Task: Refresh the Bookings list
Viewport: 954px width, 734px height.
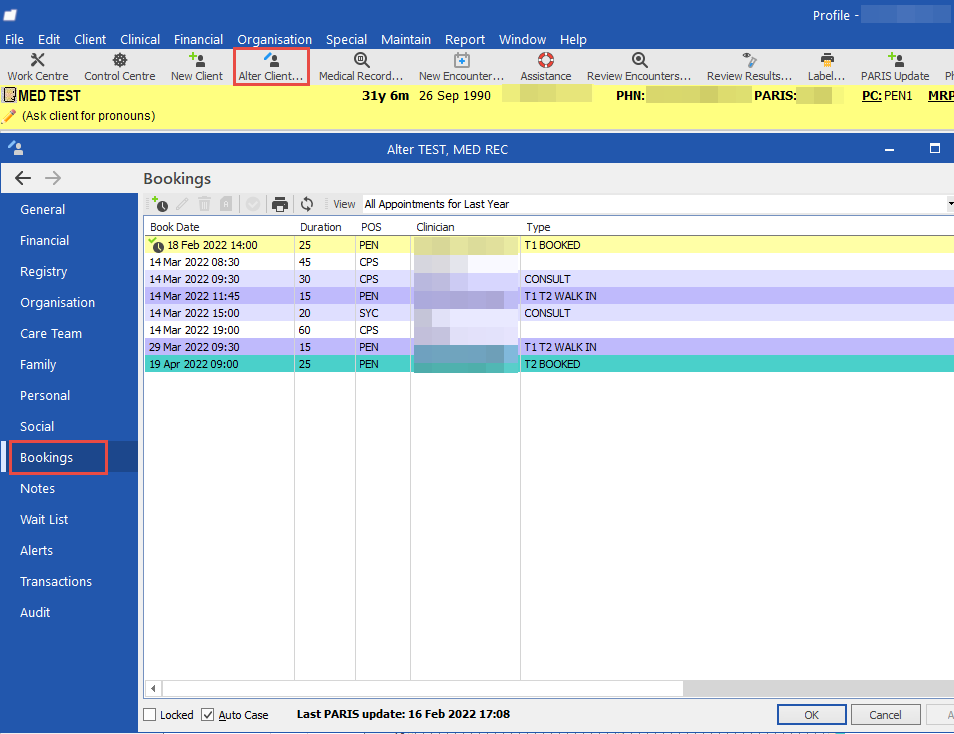Action: (x=305, y=203)
